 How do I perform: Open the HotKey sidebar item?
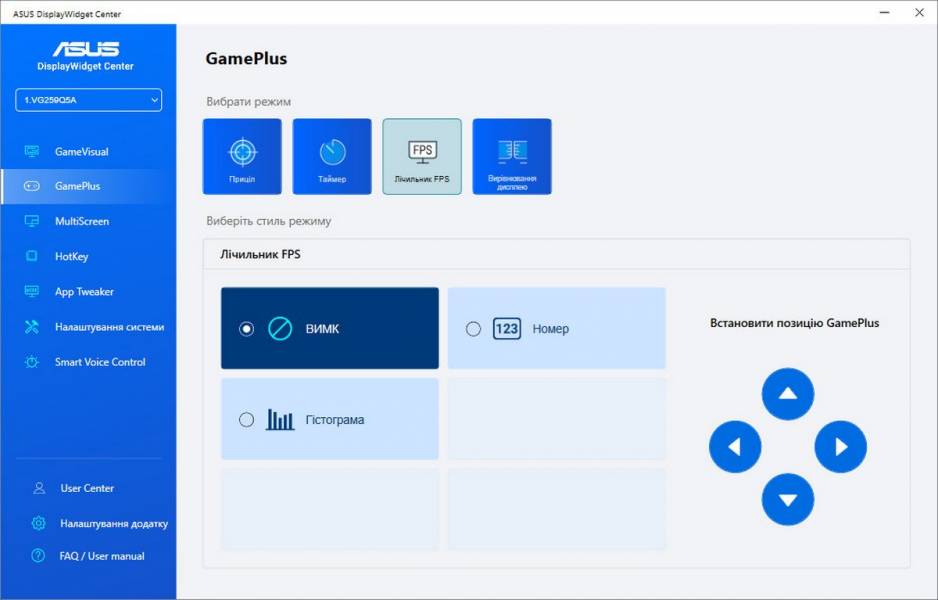(71, 257)
